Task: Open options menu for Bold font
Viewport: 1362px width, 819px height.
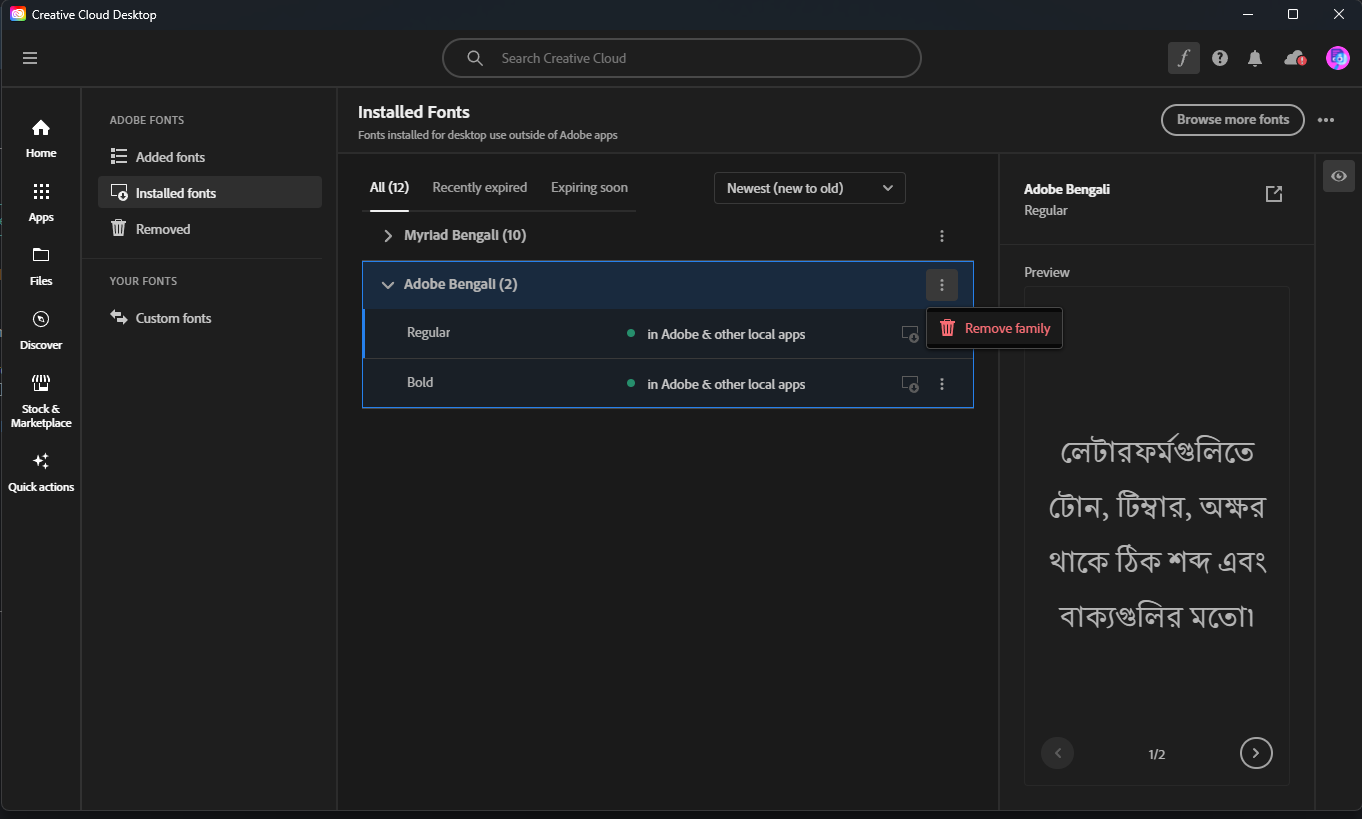Action: 942,384
